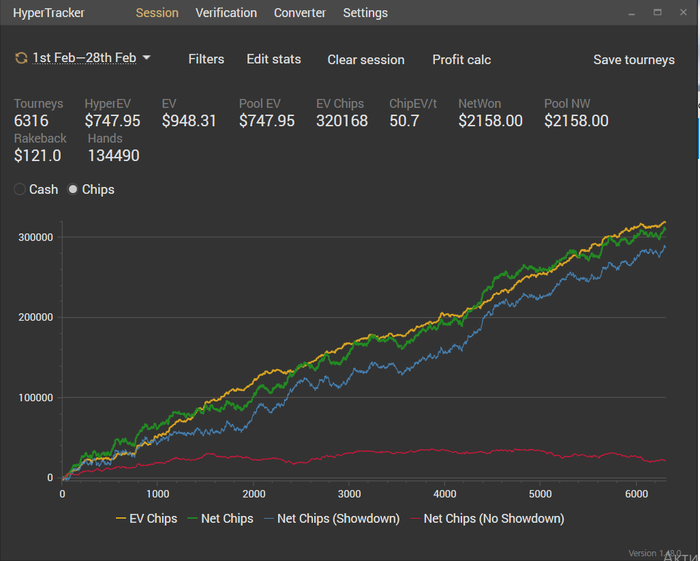Click the Edit stats button
The width and height of the screenshot is (700, 561).
pos(274,59)
